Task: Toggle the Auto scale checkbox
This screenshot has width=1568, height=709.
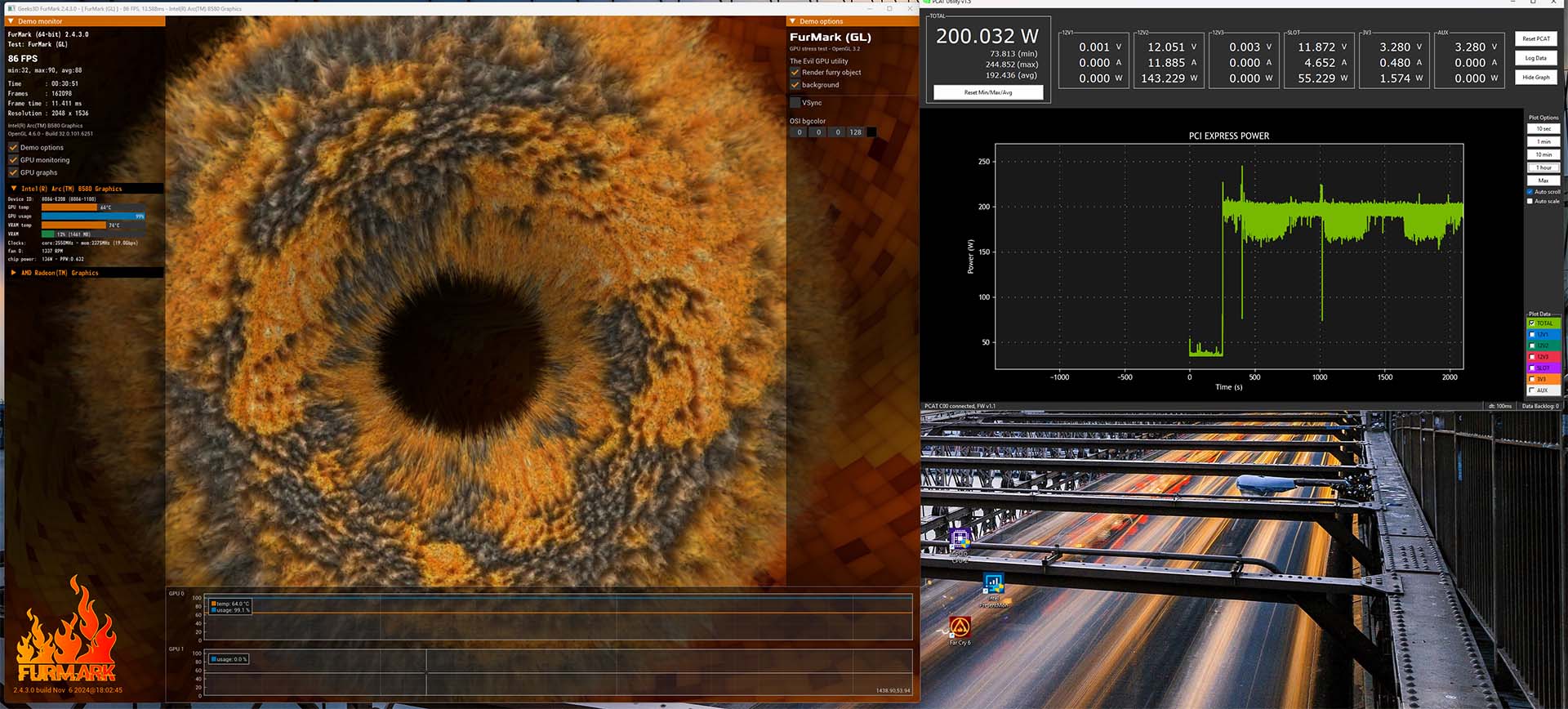Action: click(x=1530, y=201)
